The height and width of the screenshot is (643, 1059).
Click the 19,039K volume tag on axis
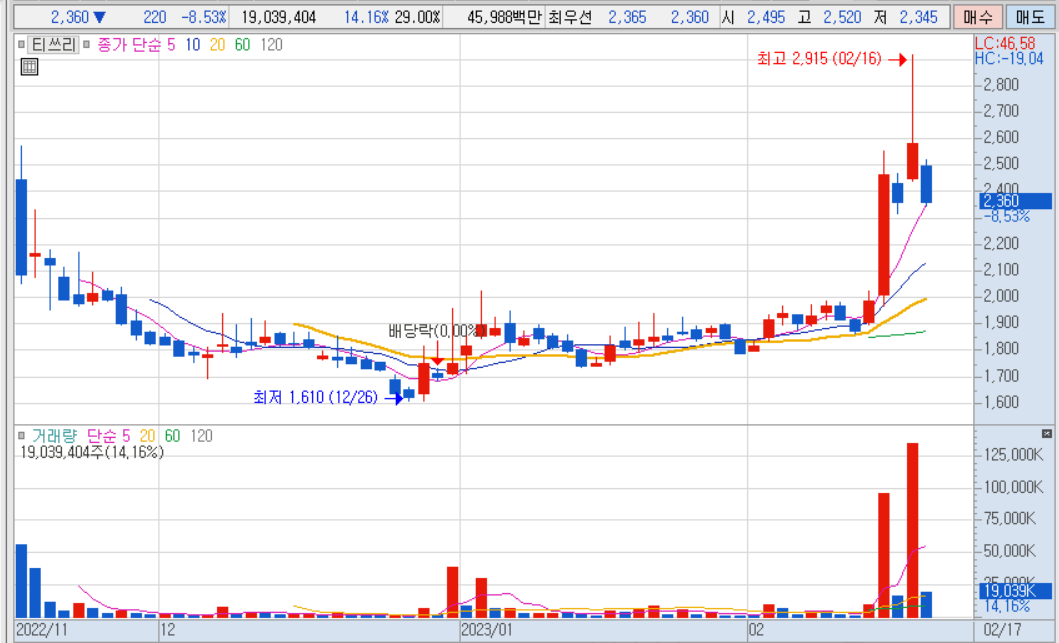point(1015,592)
